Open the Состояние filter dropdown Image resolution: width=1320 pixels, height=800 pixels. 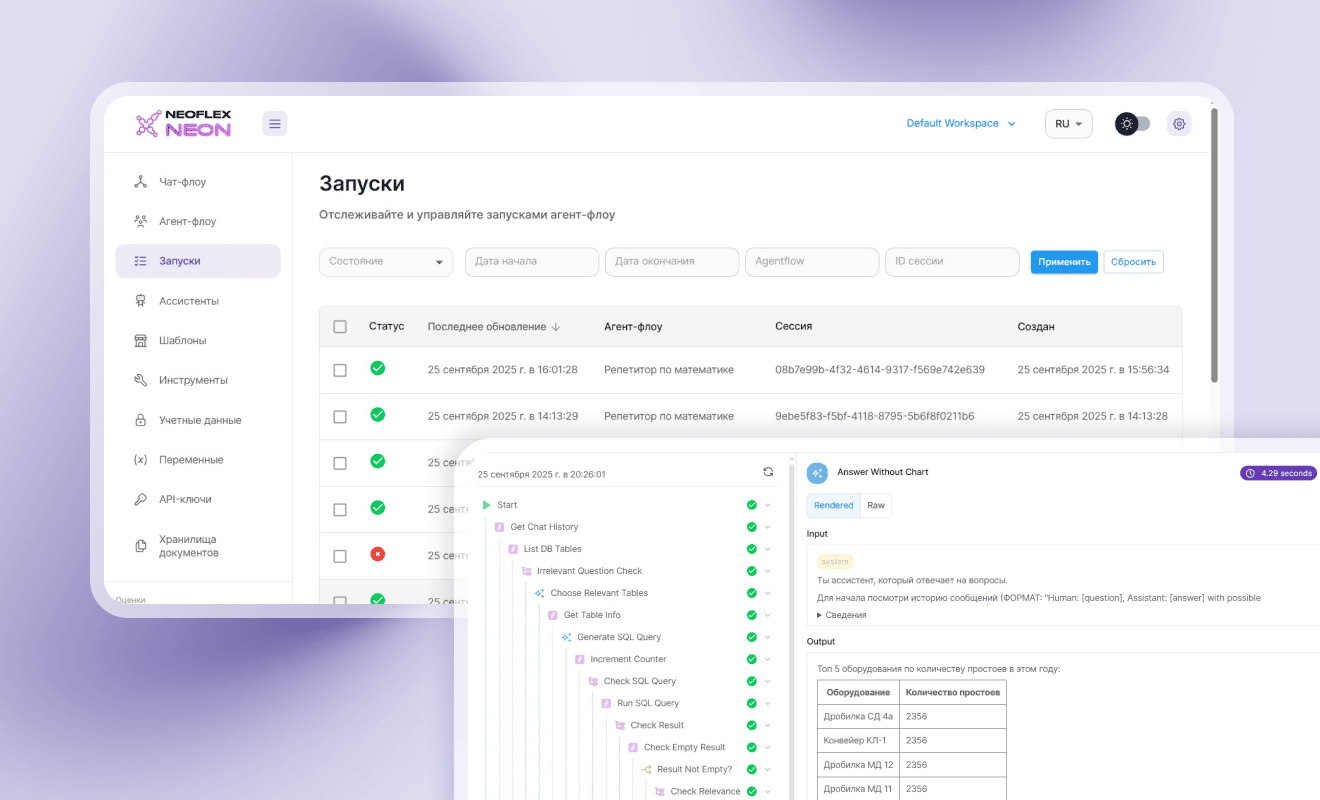coord(386,262)
